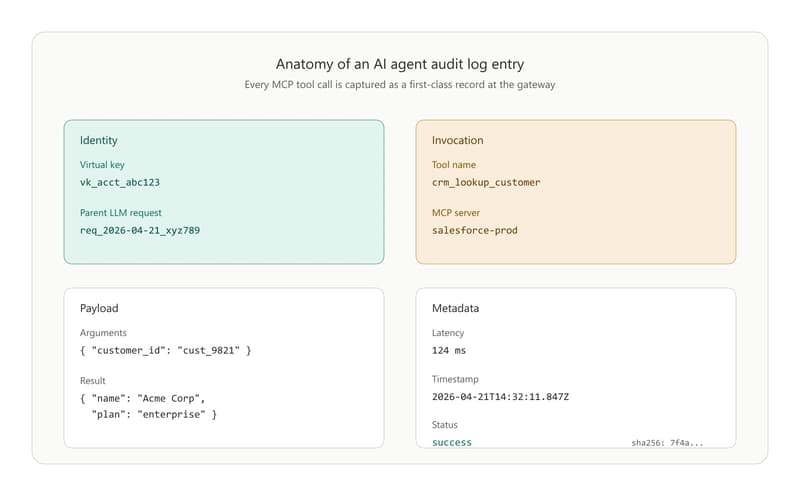Click the Arguments label

point(103,333)
